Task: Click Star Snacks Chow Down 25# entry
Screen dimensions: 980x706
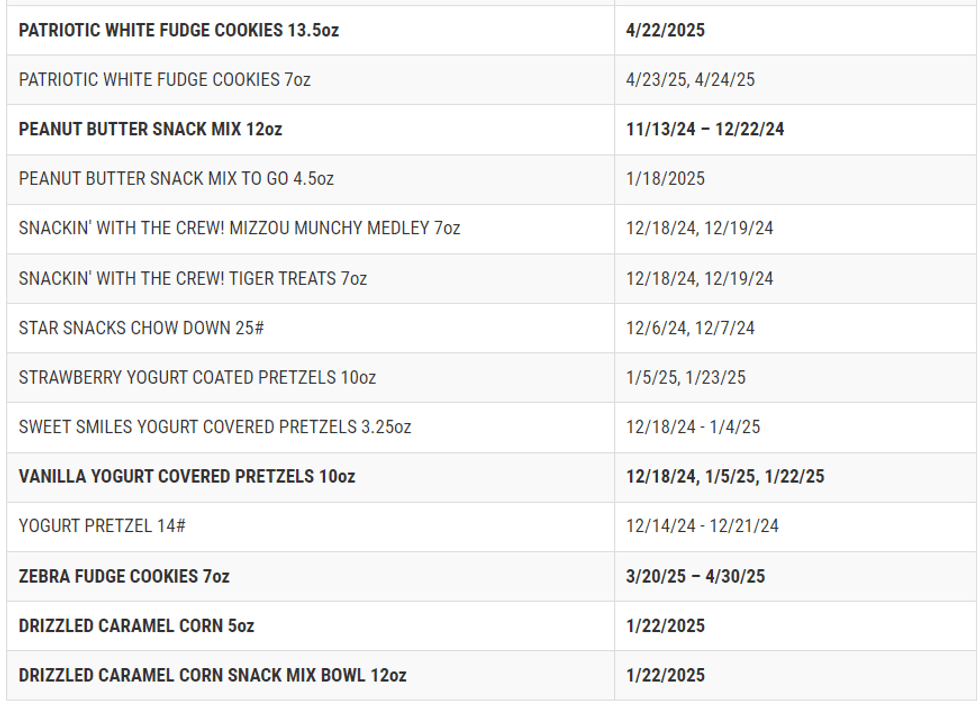Action: coord(141,328)
